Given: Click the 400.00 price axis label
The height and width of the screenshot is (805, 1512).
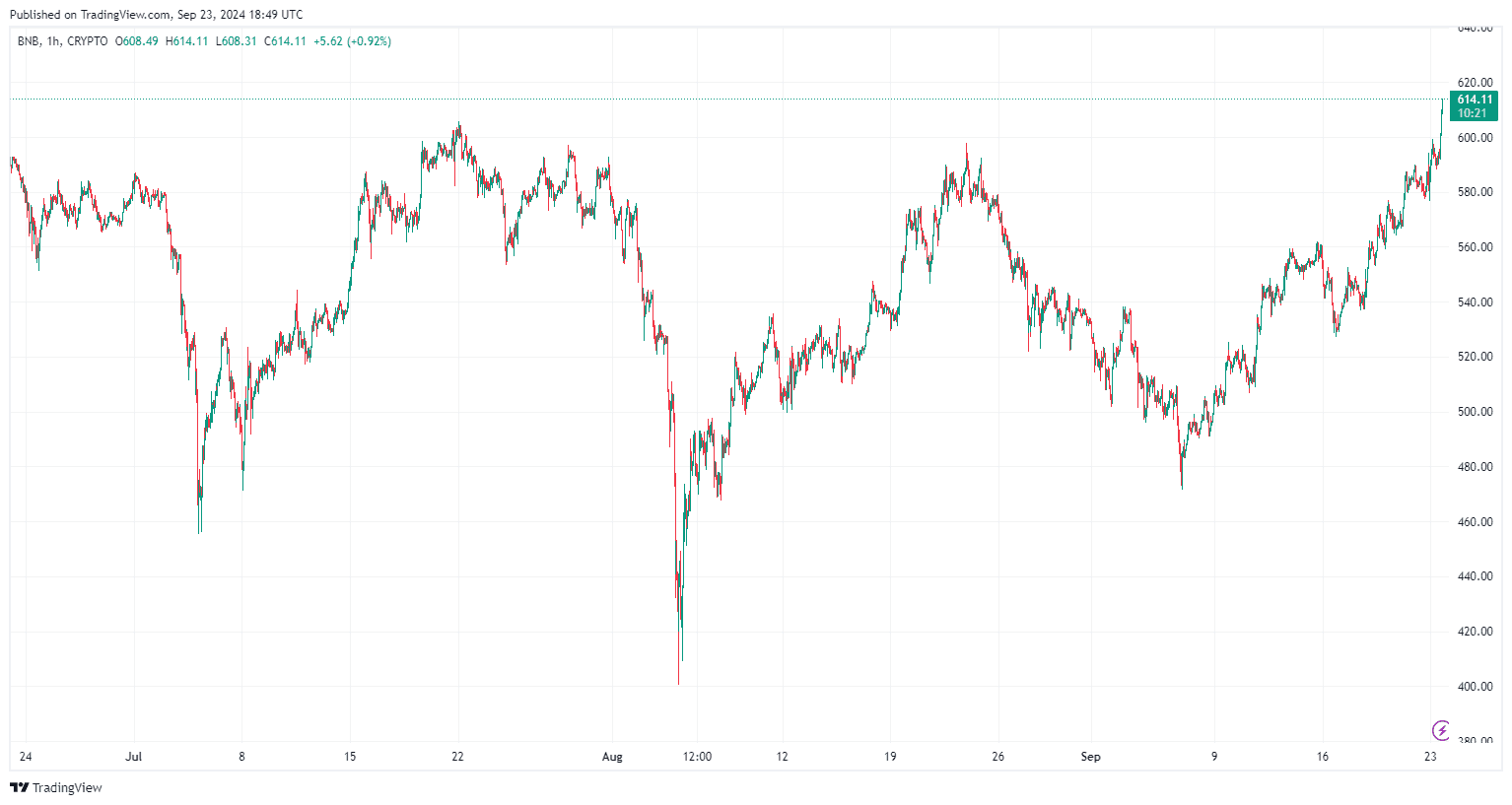Looking at the screenshot, I should [1475, 687].
